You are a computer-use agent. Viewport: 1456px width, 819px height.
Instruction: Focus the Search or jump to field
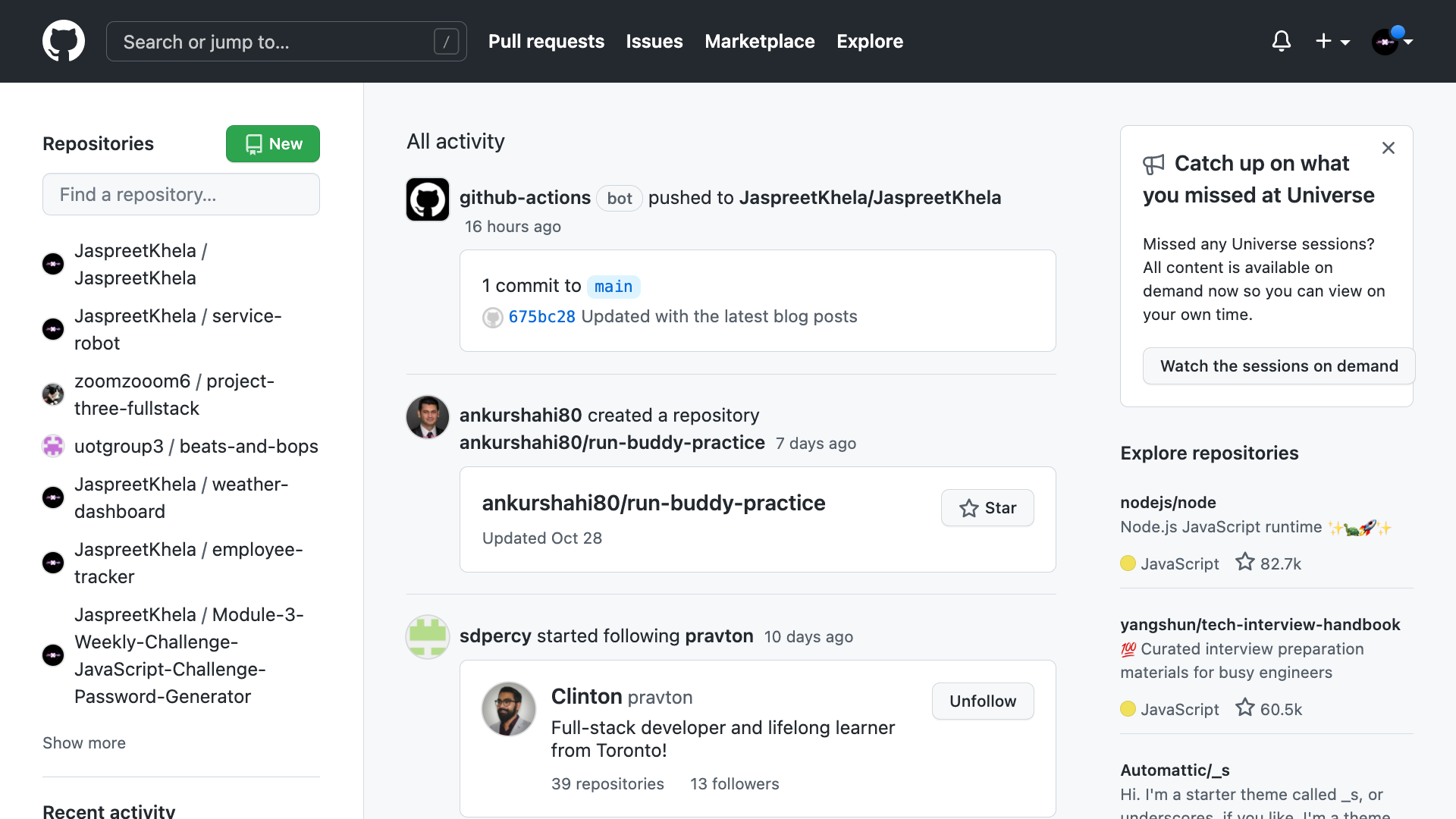click(287, 41)
